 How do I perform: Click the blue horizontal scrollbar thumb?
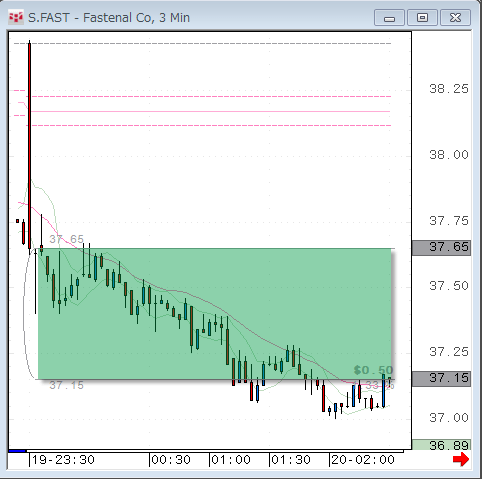[17, 451]
